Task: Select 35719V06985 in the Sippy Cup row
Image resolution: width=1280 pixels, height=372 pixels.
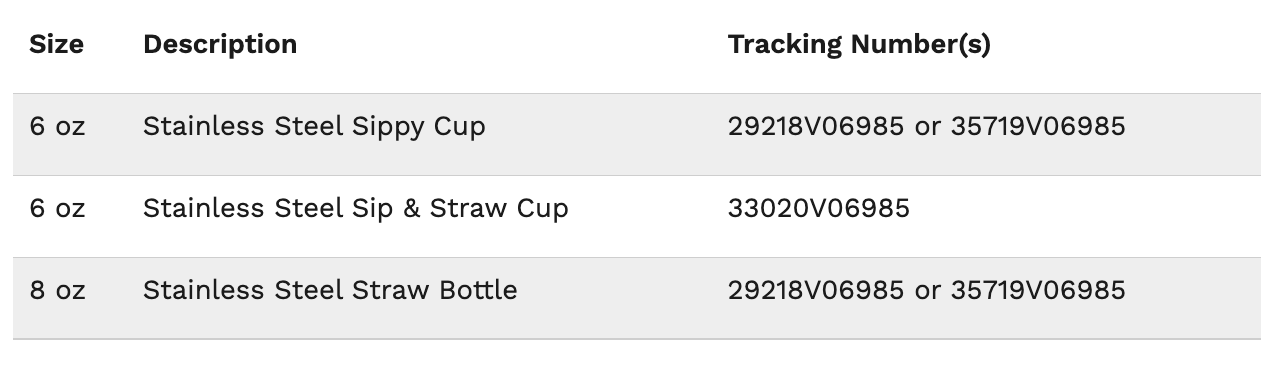Action: click(1038, 126)
